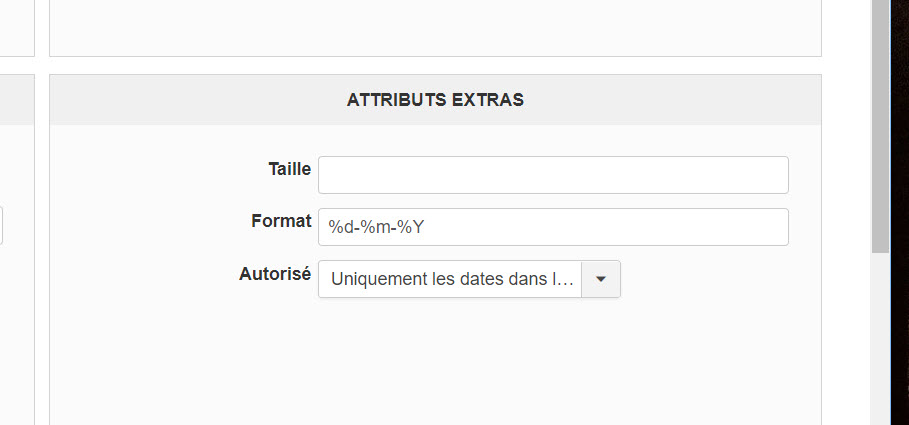Click the Format field containing %d-%m-%Y
Screen dimensions: 909x425
[x=553, y=227]
